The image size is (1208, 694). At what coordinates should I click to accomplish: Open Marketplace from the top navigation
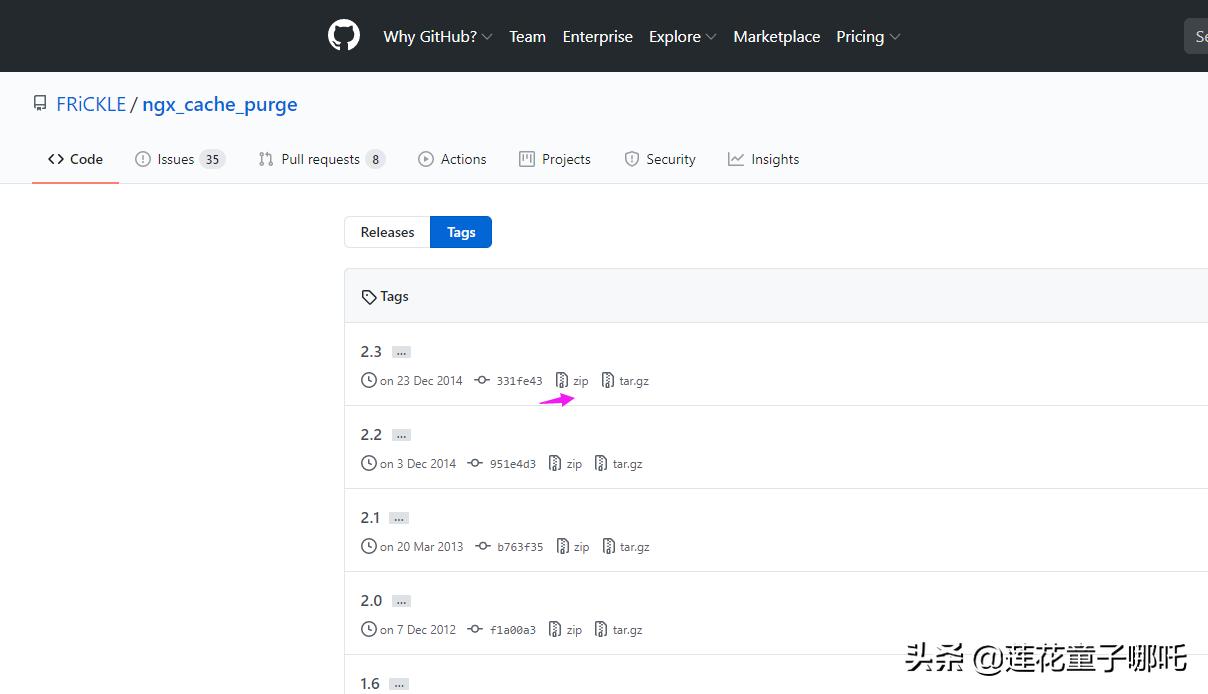tap(776, 36)
